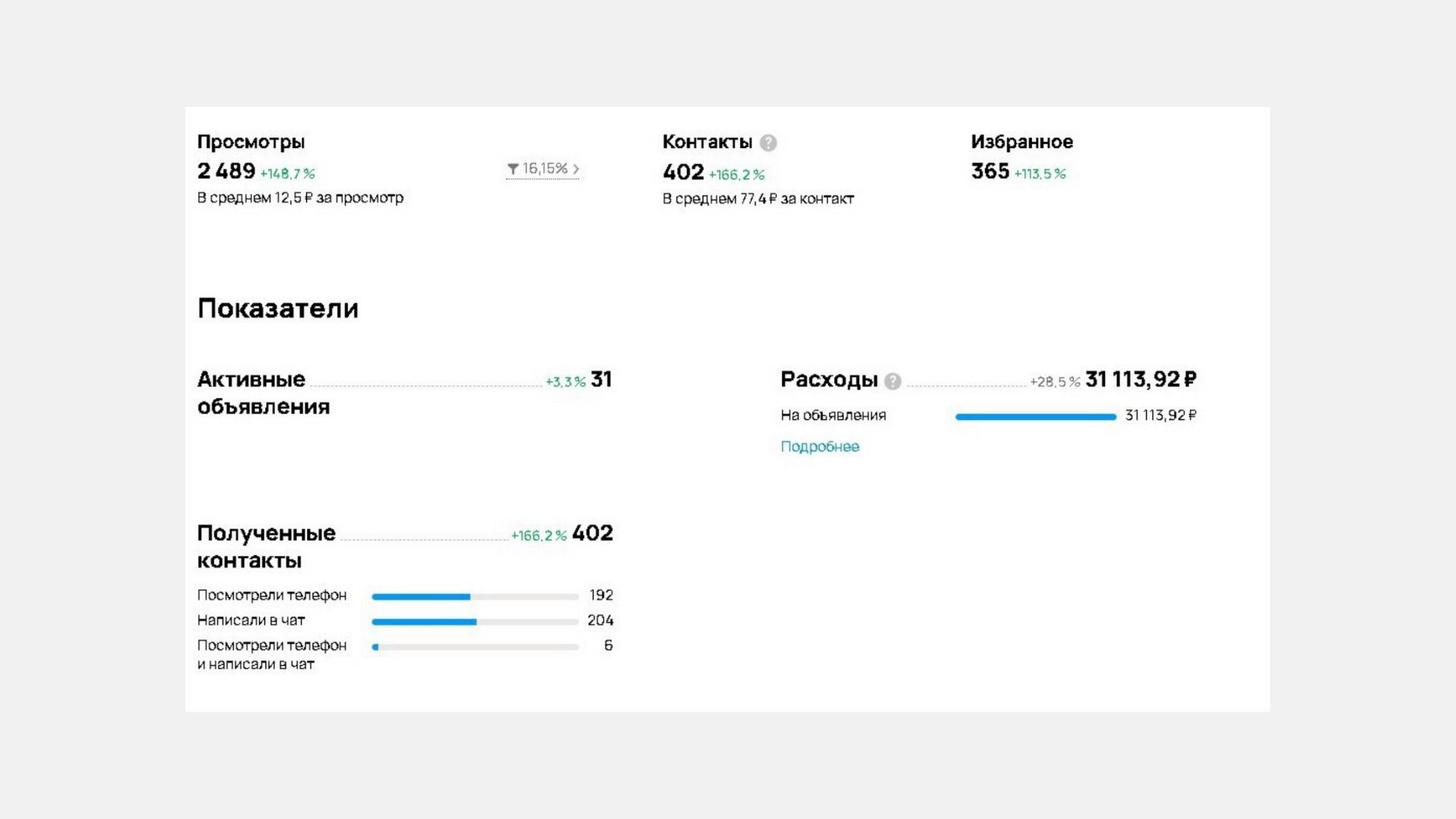Click the Посмотрели телефон и написали в чат bar
Image resolution: width=1456 pixels, height=819 pixels.
pos(475,647)
